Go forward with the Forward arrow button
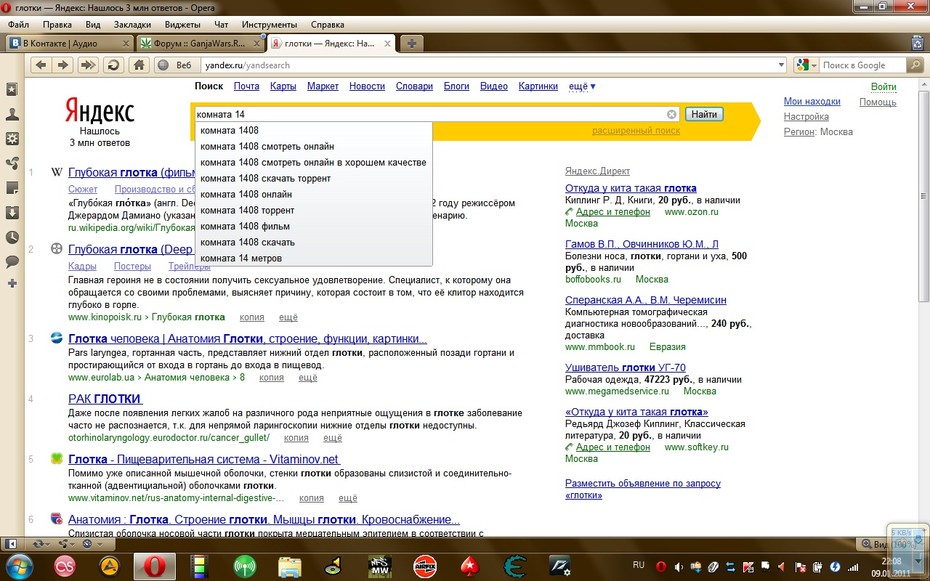The height and width of the screenshot is (581, 930). pyautogui.click(x=63, y=65)
